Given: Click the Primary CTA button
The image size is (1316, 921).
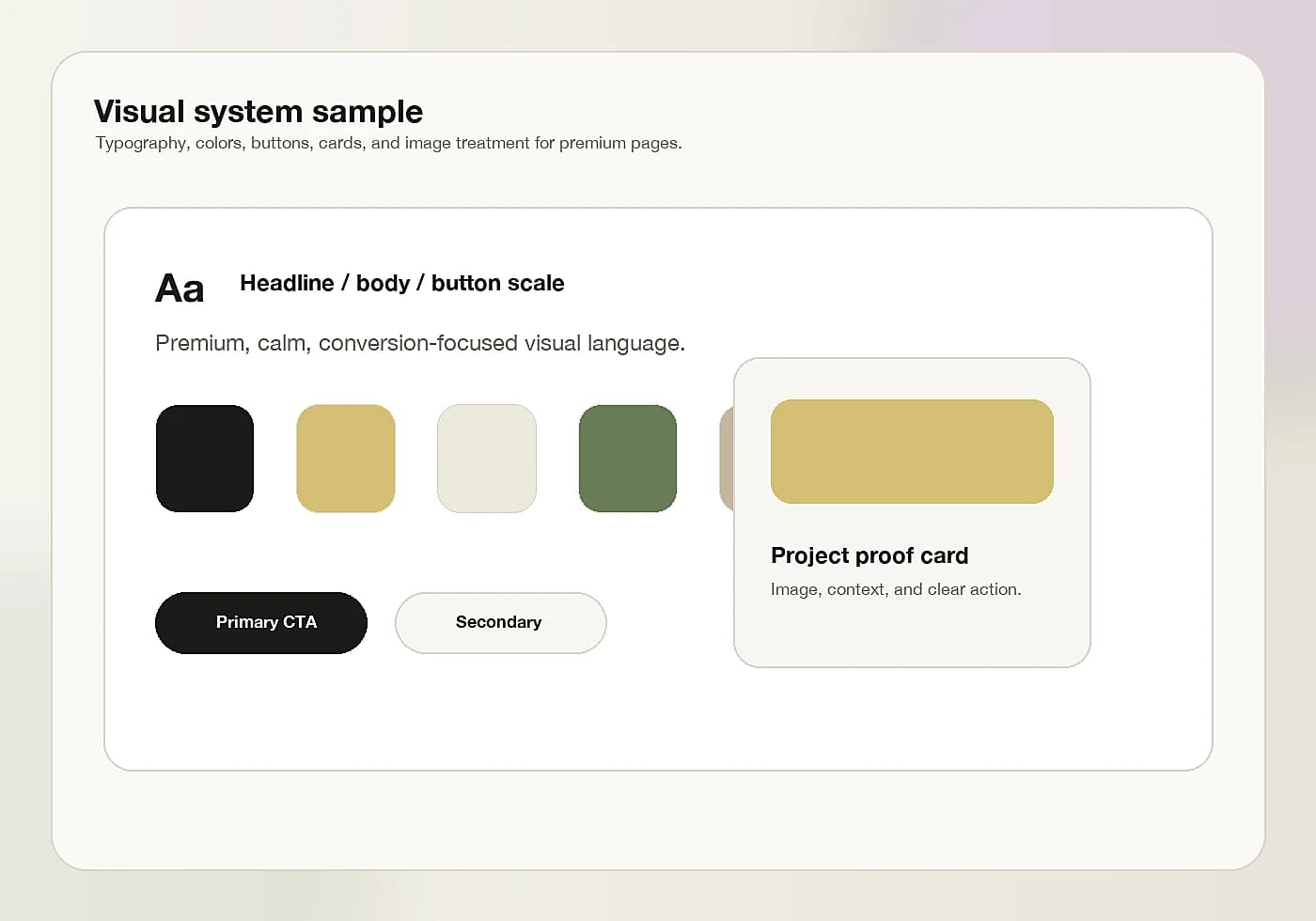Looking at the screenshot, I should coord(261,622).
